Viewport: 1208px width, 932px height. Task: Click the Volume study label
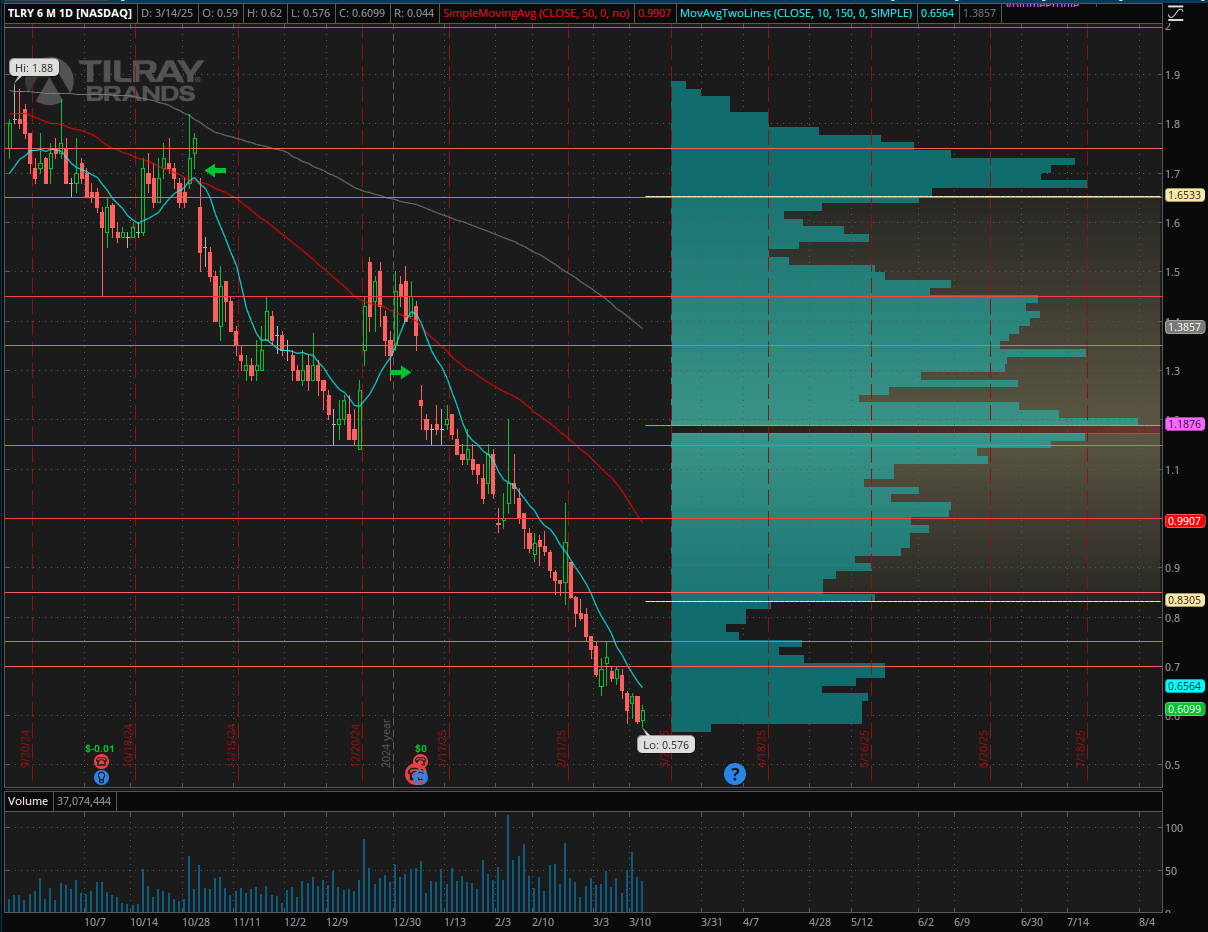point(27,801)
